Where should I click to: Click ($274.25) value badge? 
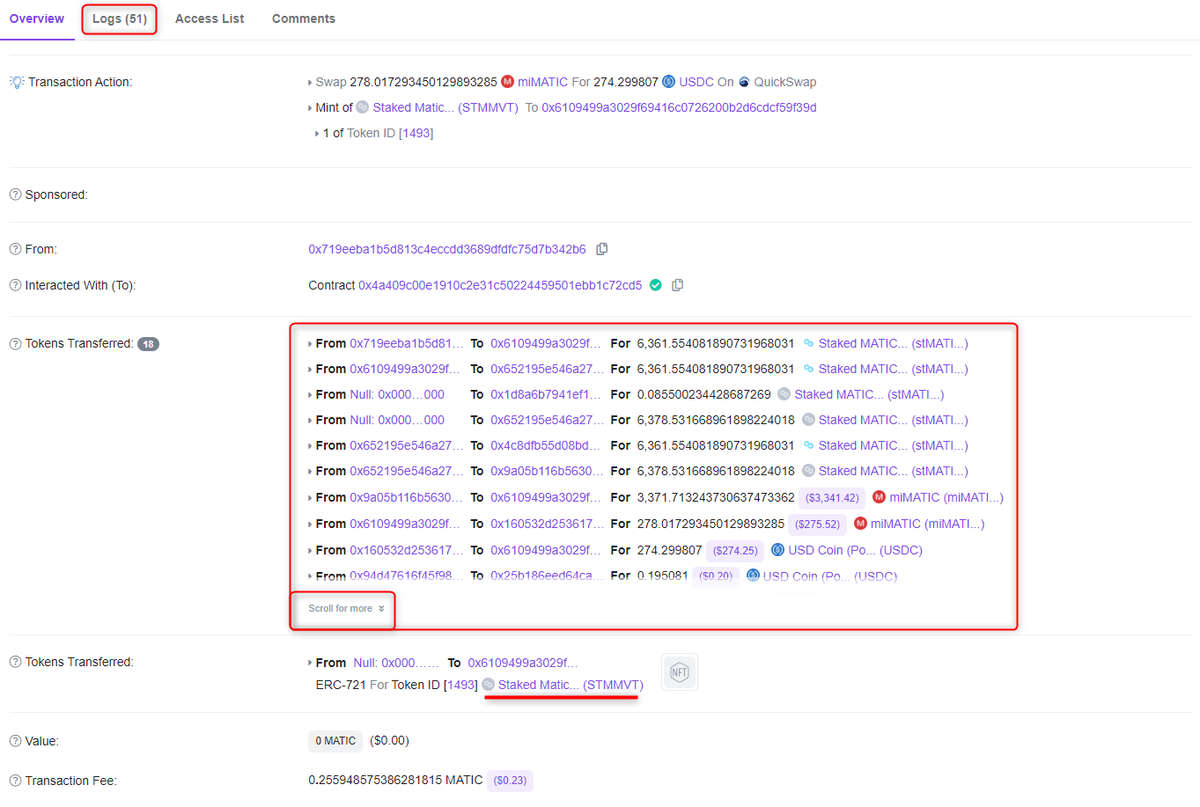(735, 550)
